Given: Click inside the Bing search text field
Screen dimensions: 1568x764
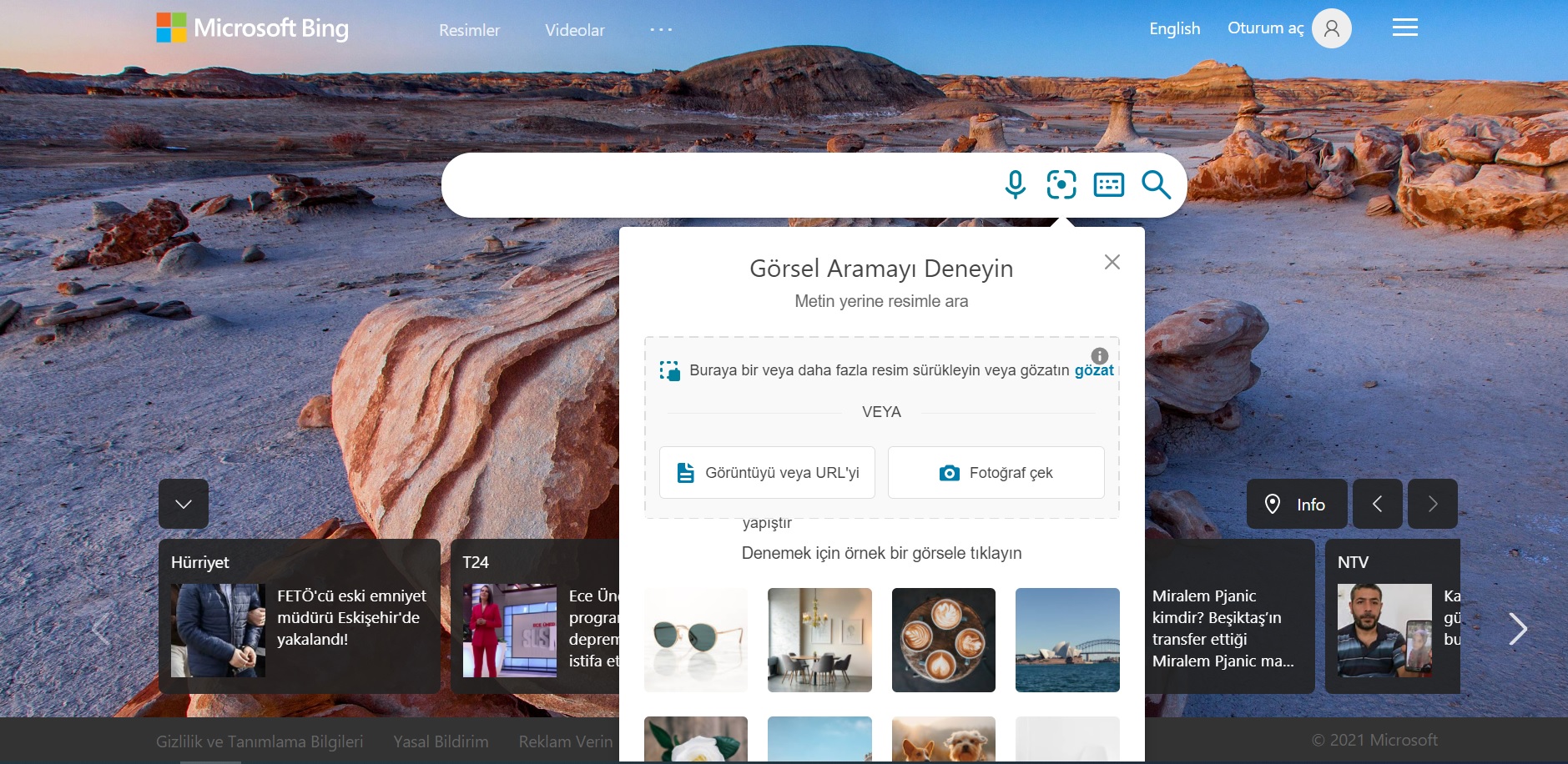Looking at the screenshot, I should (x=718, y=184).
